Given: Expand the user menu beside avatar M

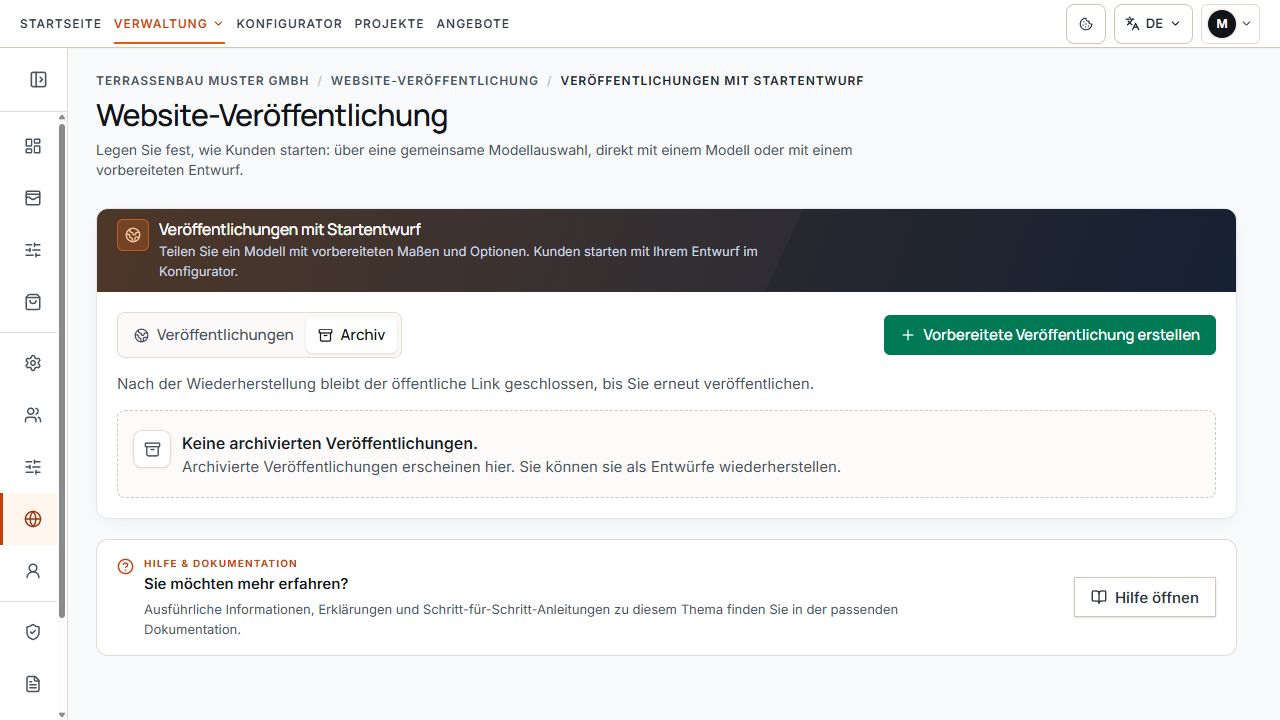Looking at the screenshot, I should coord(1231,24).
